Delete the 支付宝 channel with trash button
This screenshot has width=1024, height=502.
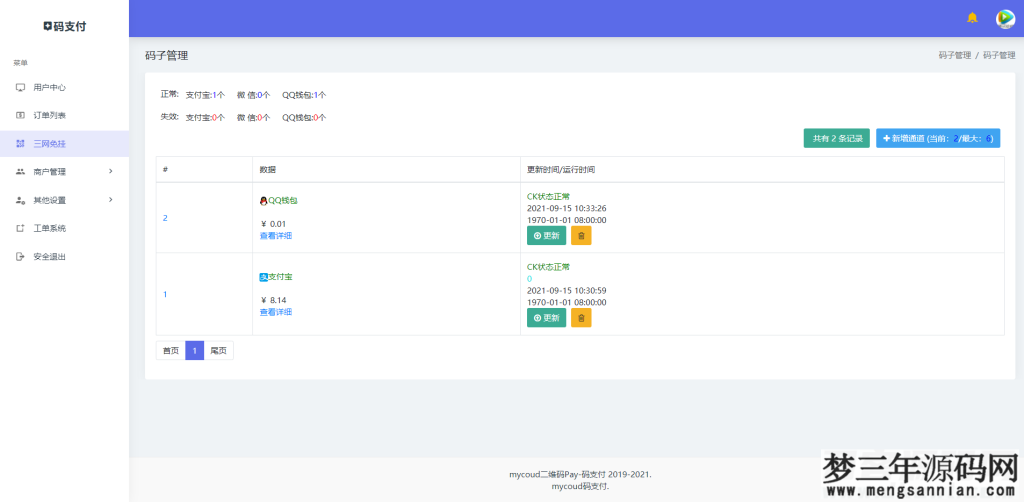pos(581,317)
